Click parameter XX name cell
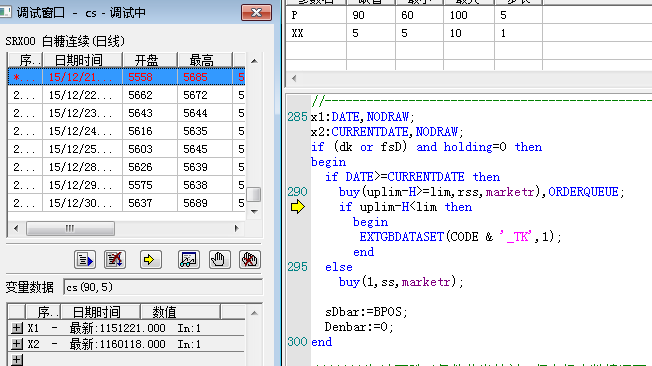This screenshot has height=366, width=652. click(x=316, y=33)
